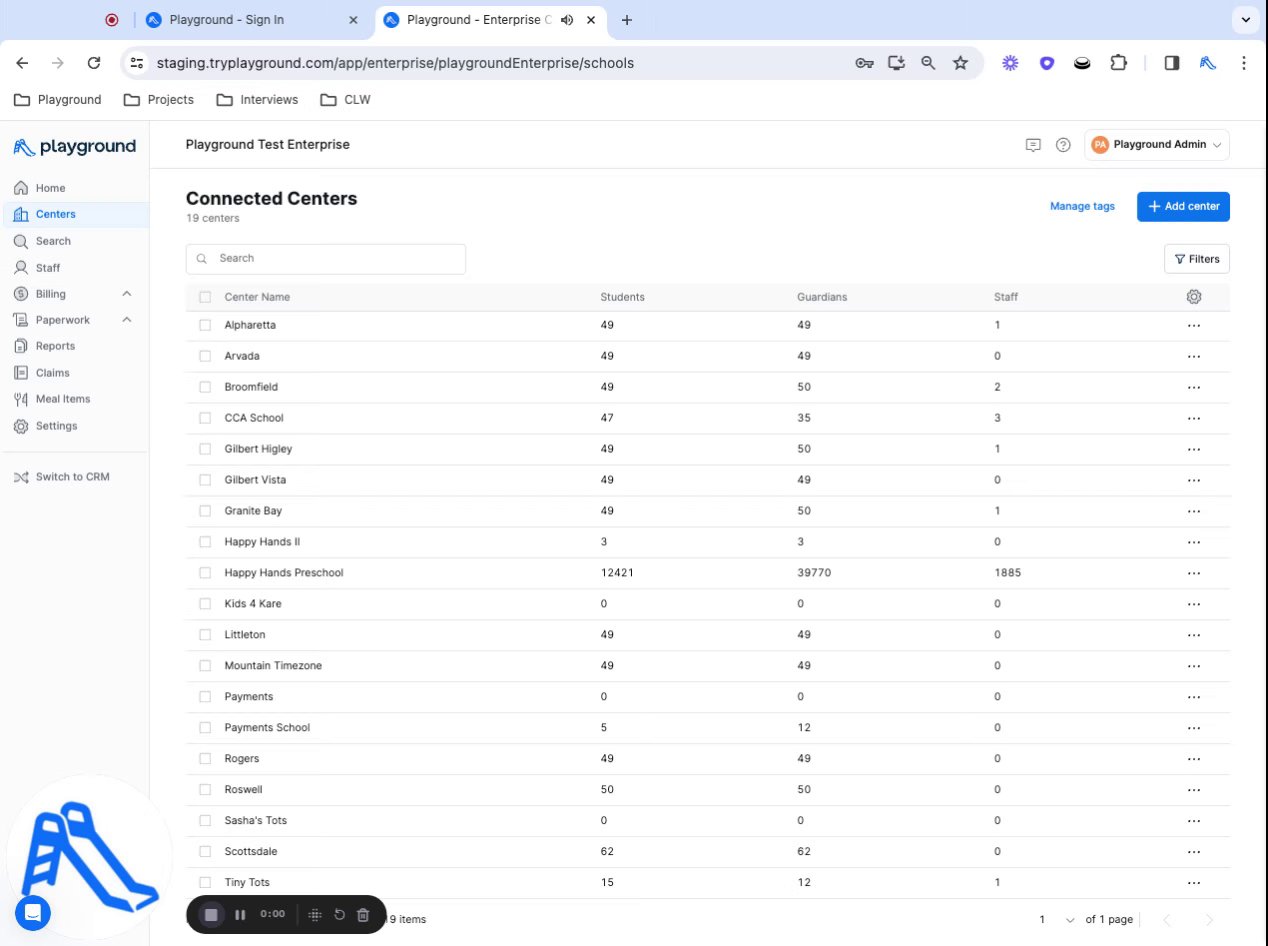Stop the screen recording
This screenshot has height=946, width=1268.
(x=211, y=914)
